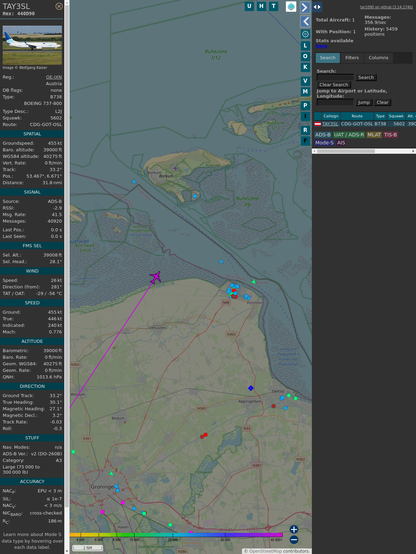Screen dimensions: 416x554
Task: Click the settings gear map button
Action: tap(305, 34)
